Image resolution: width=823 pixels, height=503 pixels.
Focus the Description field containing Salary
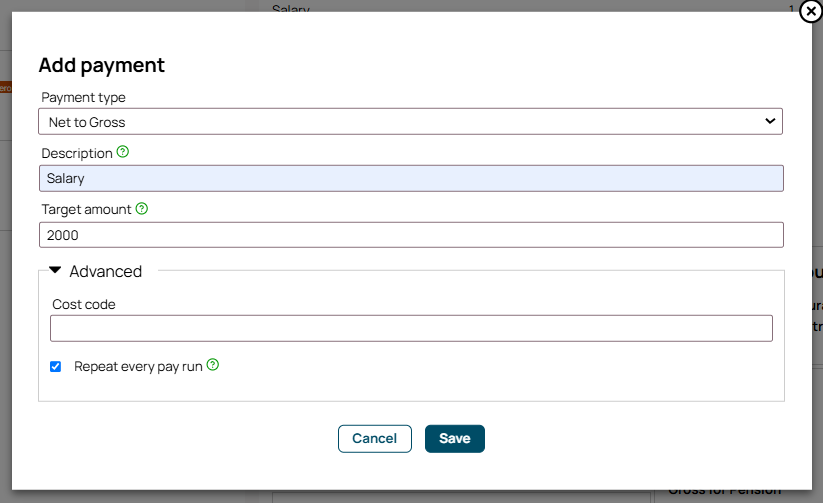pyautogui.click(x=411, y=179)
